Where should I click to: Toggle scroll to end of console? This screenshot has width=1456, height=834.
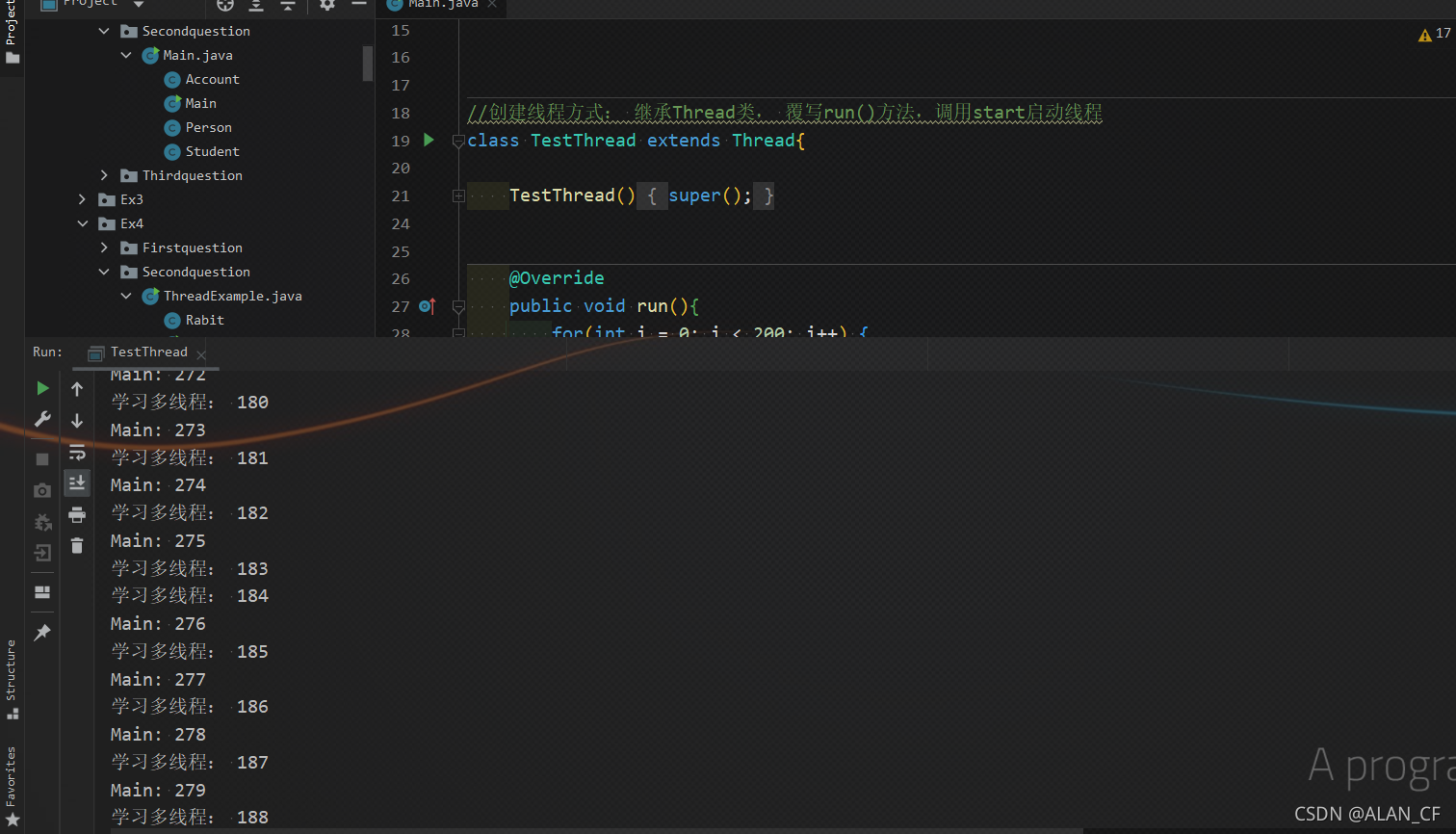(x=77, y=482)
